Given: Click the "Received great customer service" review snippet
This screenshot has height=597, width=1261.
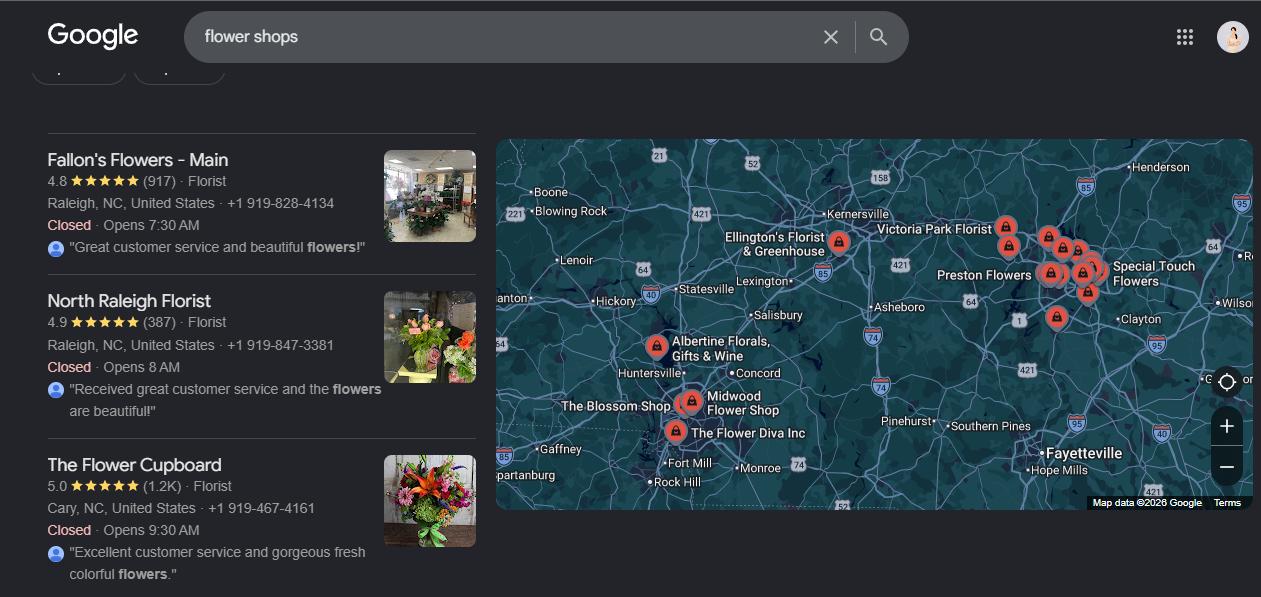Looking at the screenshot, I should pyautogui.click(x=225, y=400).
